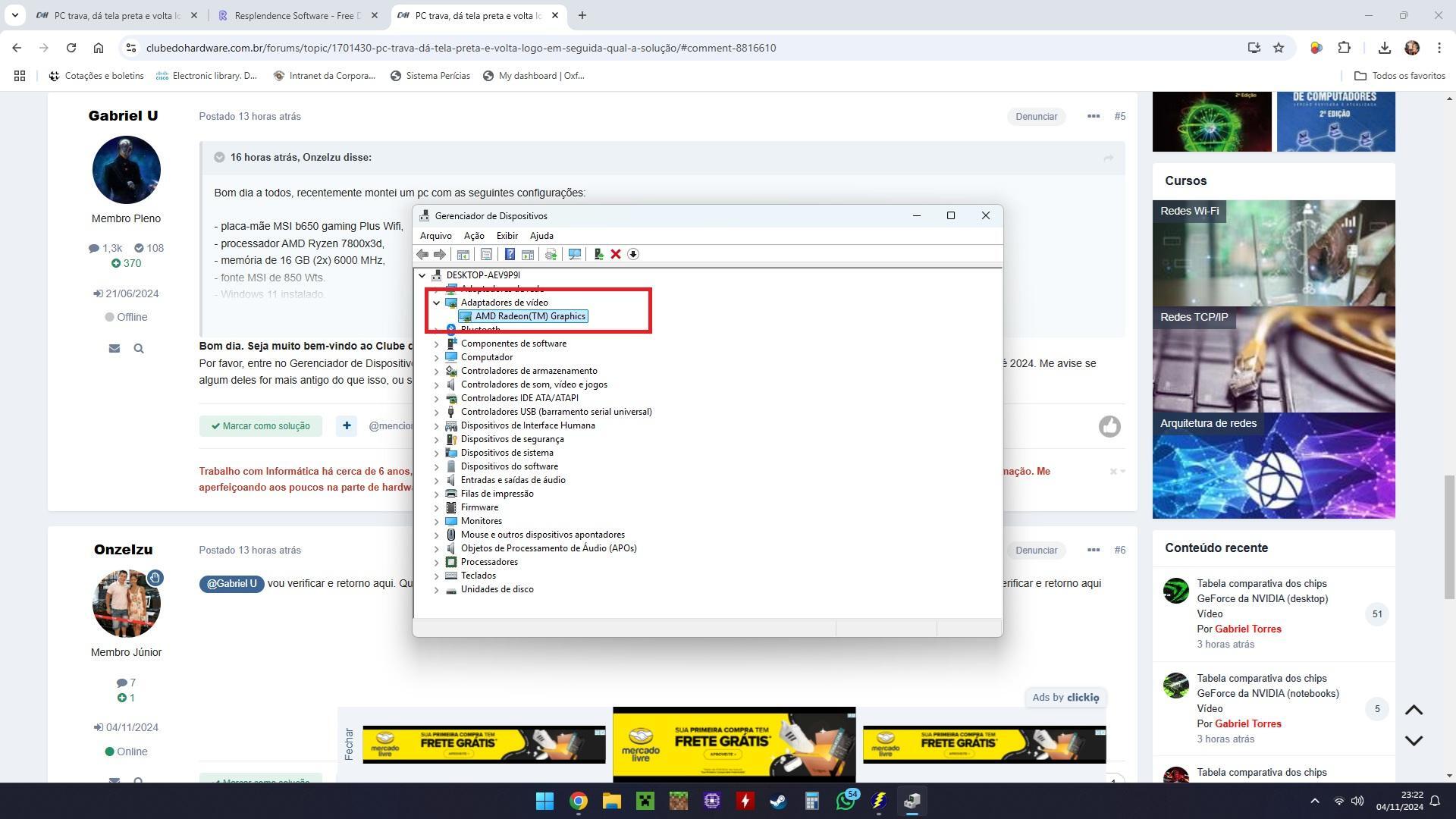The image size is (1456, 819).
Task: Collapse the DESKTOP-AEV9P9I root node
Action: pyautogui.click(x=422, y=275)
